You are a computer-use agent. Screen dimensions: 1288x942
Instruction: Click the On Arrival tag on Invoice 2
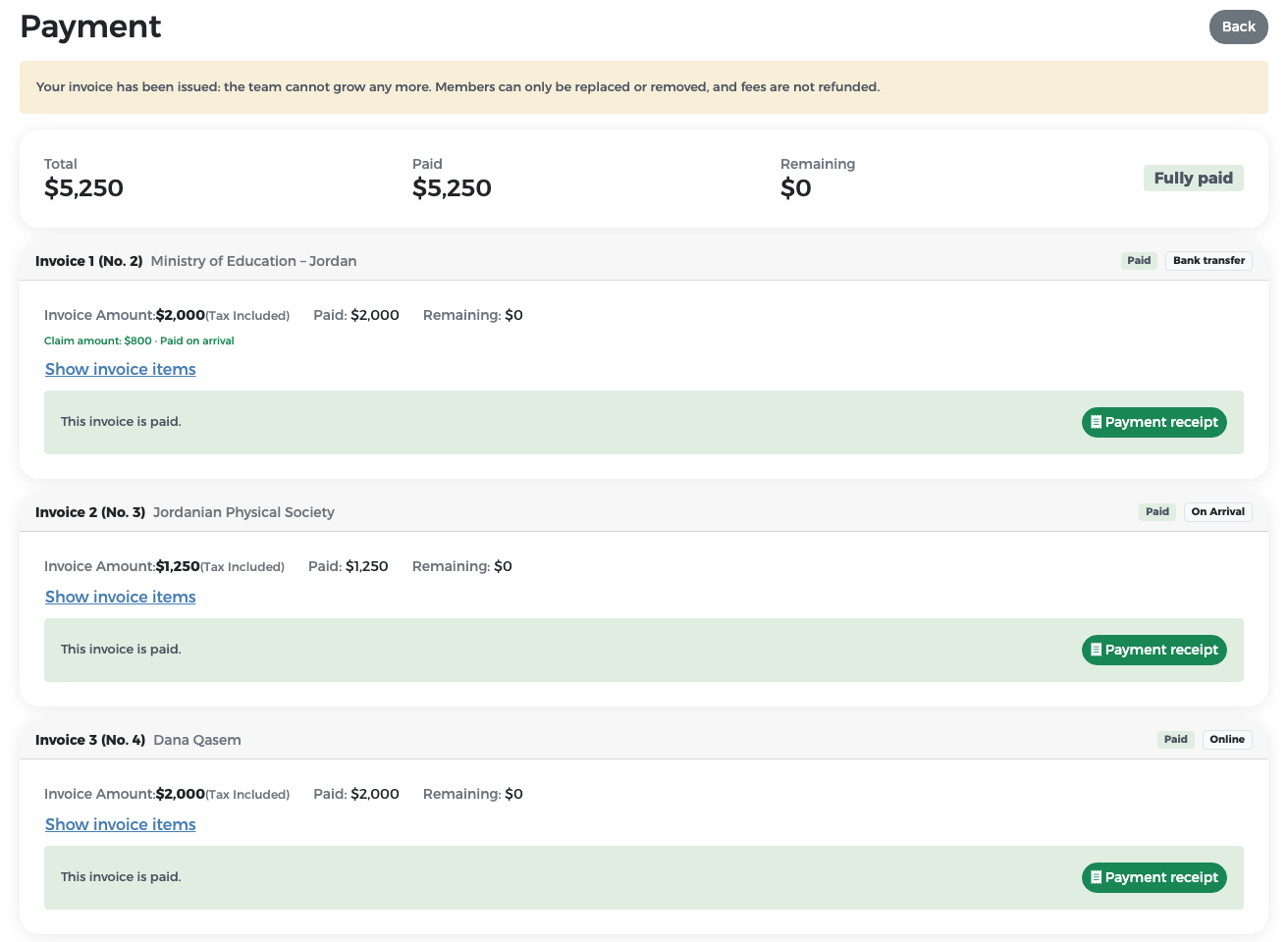point(1217,512)
